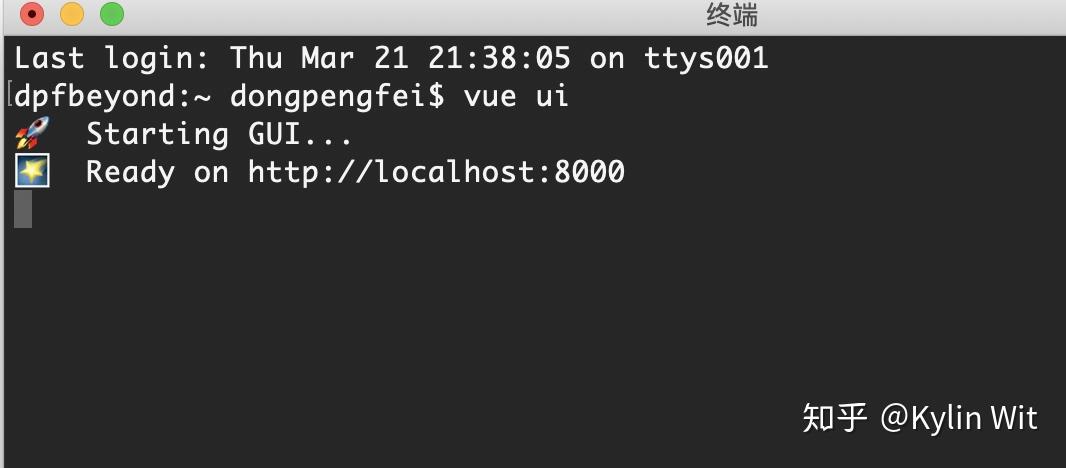Screen dimensions: 1066x468
Task: Click the ttys001 terminal name
Action: point(706,58)
